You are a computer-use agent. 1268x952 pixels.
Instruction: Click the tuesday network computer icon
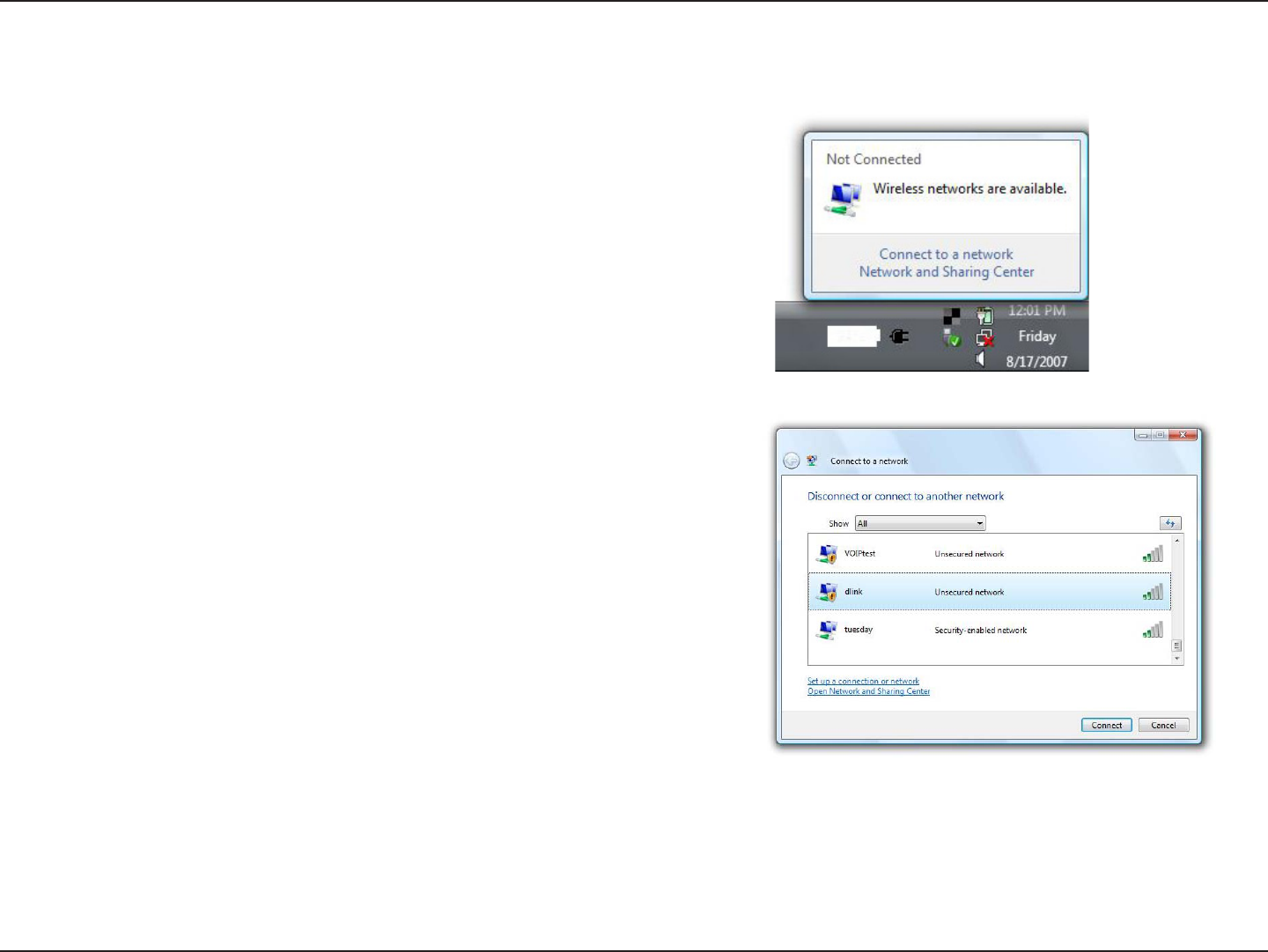tap(827, 630)
